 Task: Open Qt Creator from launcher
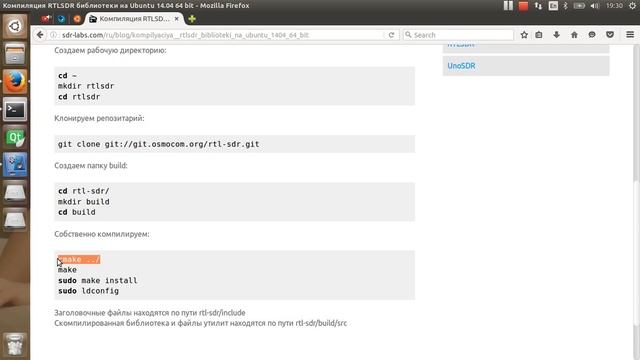[x=15, y=137]
